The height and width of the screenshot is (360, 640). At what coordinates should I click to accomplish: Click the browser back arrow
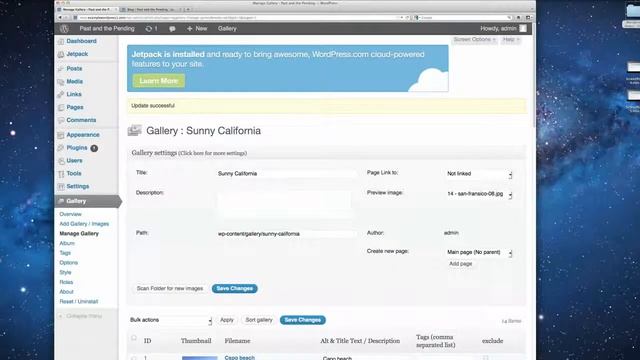(60, 18)
